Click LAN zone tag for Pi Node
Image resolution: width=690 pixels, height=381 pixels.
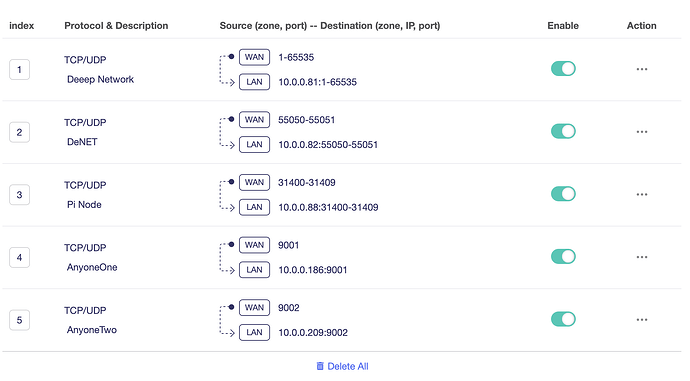coord(254,207)
